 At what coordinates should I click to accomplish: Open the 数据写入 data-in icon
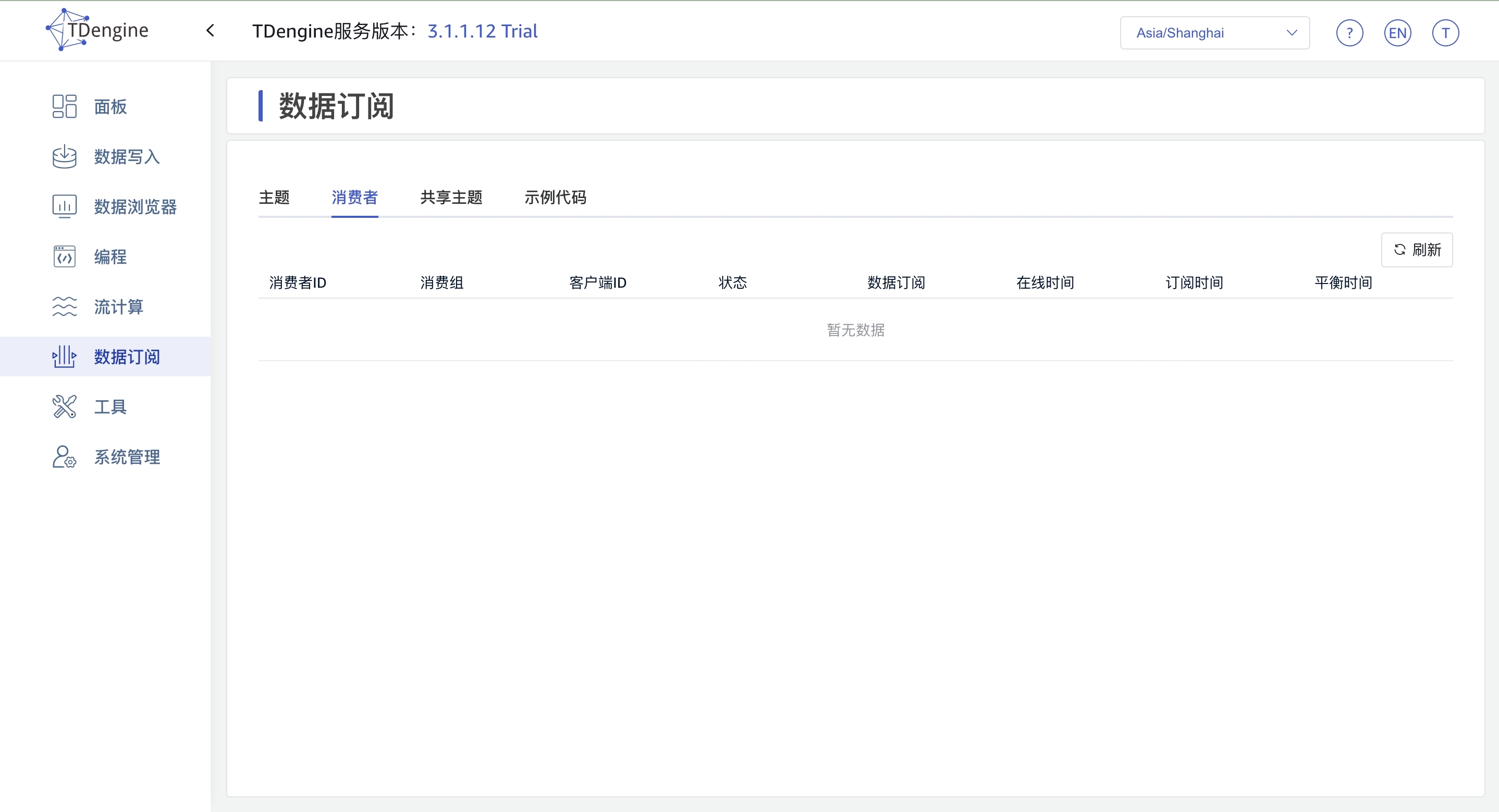click(x=64, y=156)
